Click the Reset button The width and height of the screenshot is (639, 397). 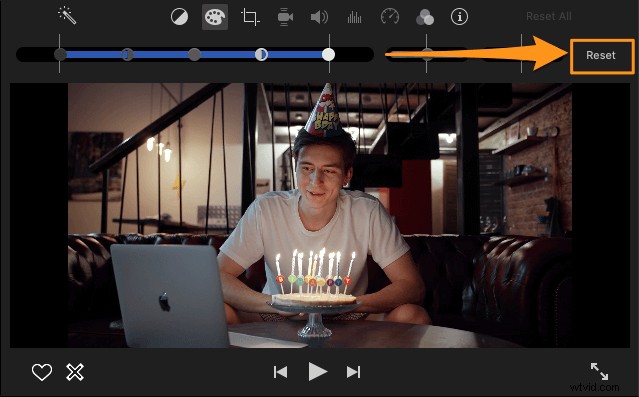602,56
